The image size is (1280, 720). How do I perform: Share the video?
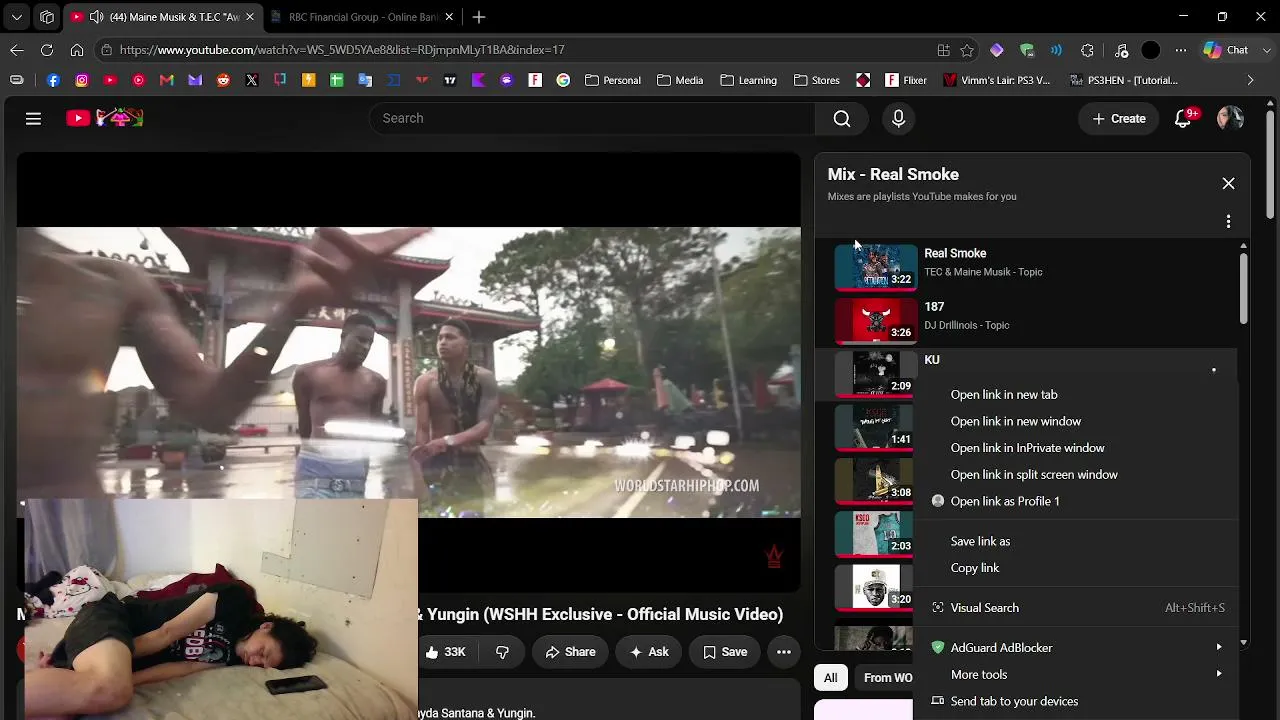tap(570, 652)
